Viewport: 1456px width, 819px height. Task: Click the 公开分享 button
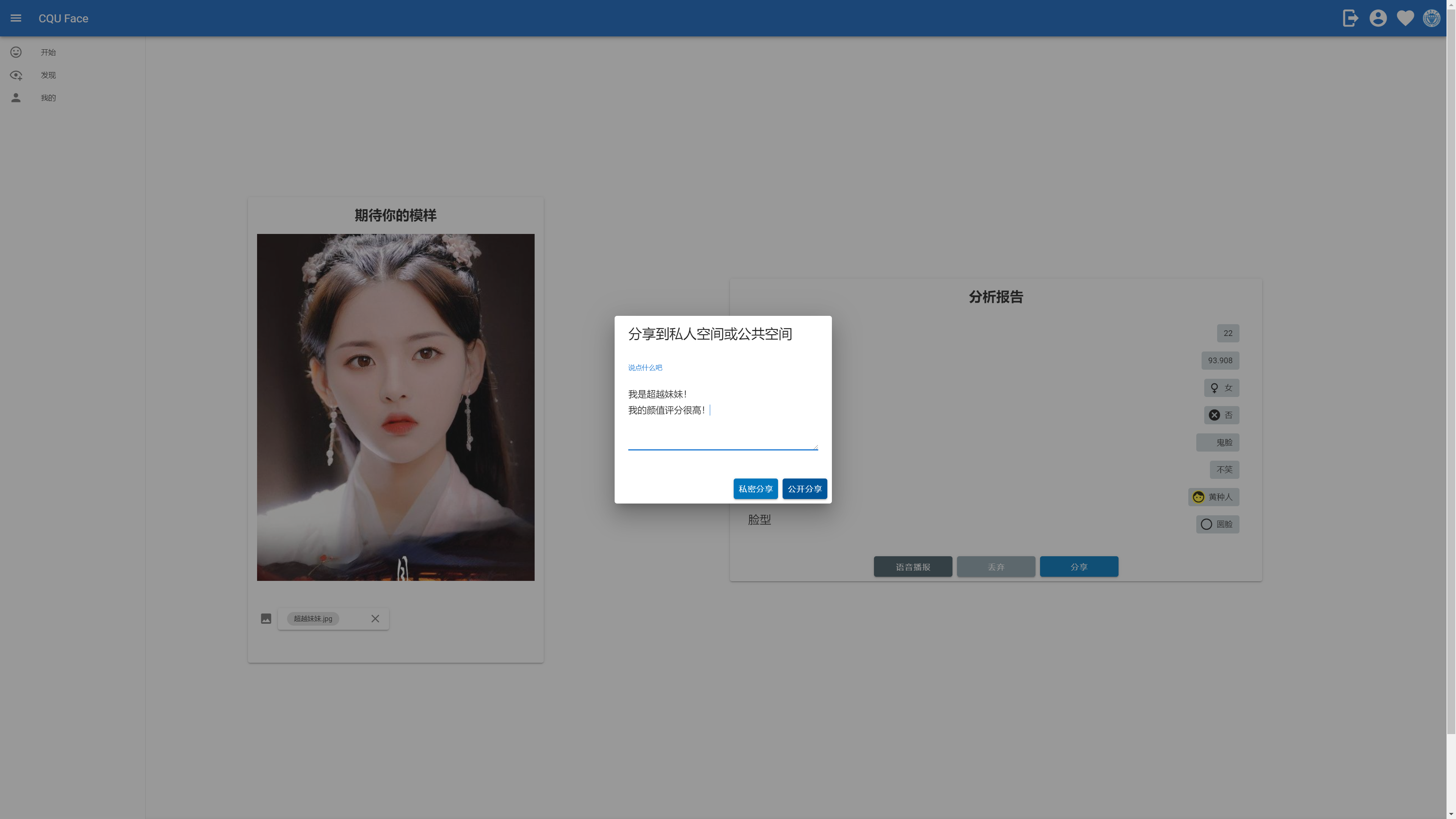click(x=804, y=488)
